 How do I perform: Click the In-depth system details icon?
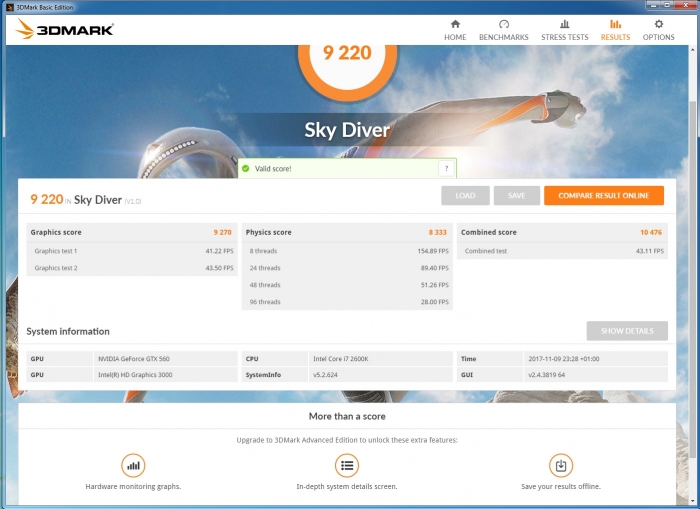(347, 465)
